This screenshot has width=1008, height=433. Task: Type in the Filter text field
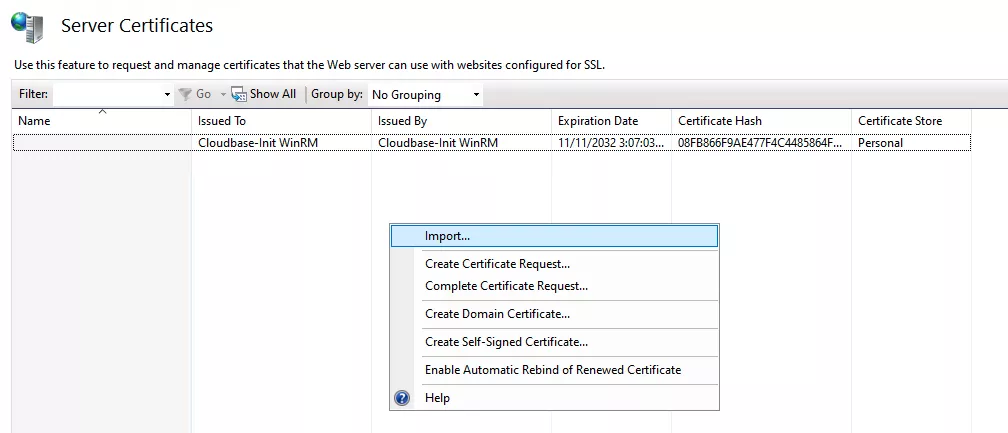[106, 95]
